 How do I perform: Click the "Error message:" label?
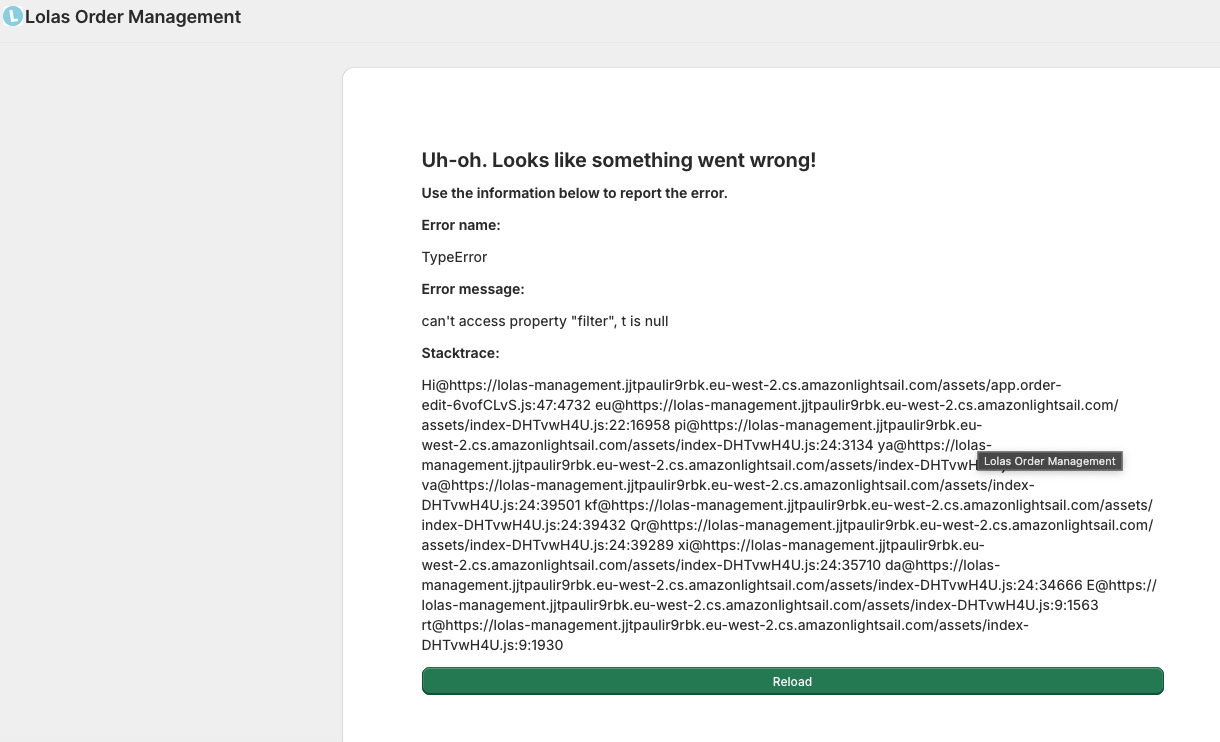click(473, 289)
